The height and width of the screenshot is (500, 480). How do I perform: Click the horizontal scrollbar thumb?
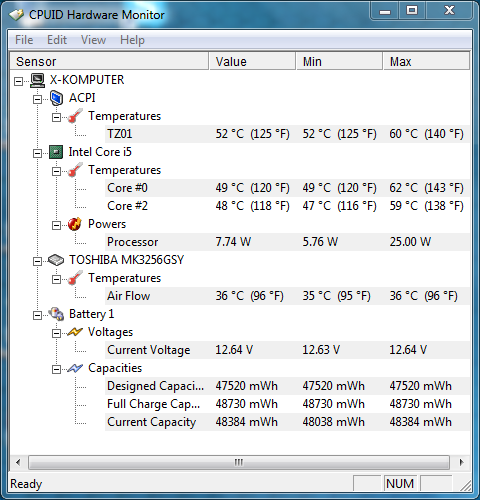(239, 462)
